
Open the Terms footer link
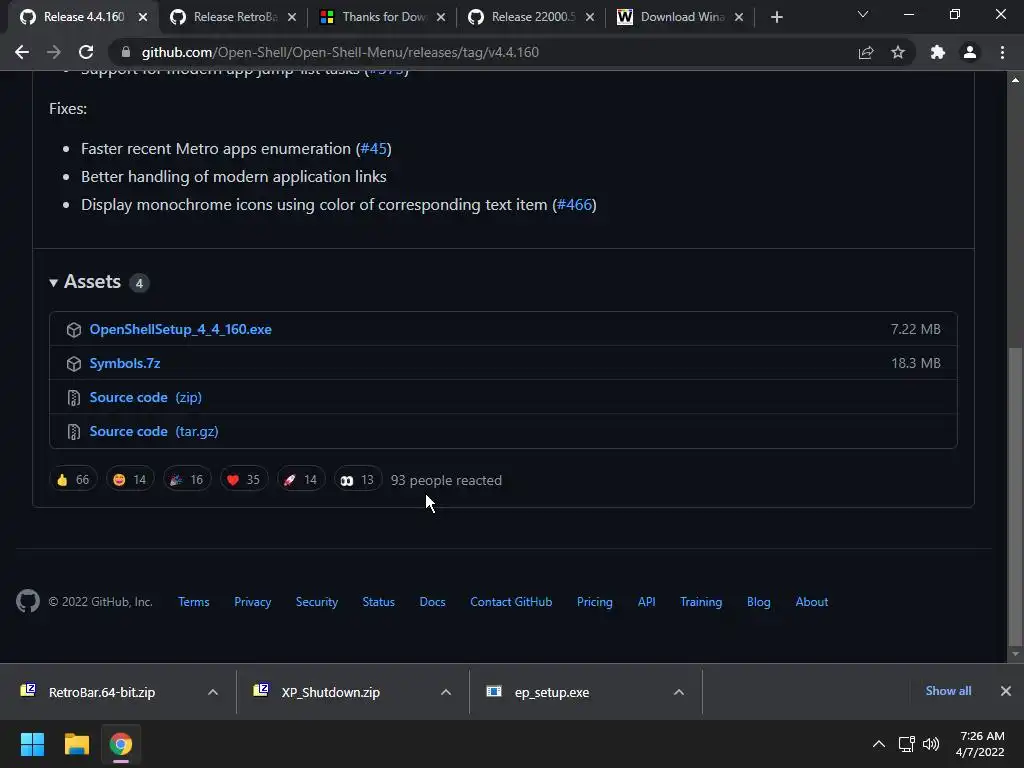pos(194,602)
